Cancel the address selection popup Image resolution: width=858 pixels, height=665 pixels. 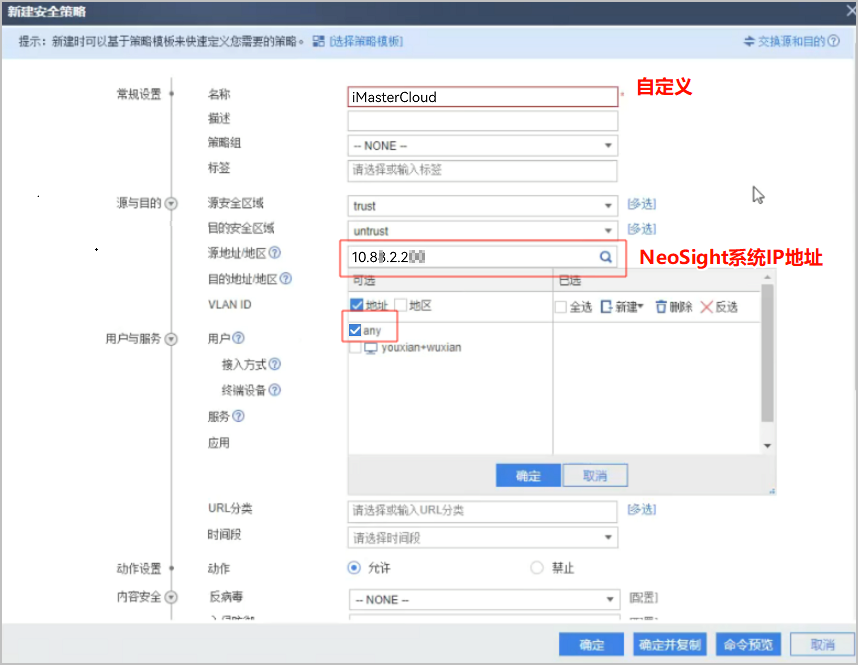[595, 475]
